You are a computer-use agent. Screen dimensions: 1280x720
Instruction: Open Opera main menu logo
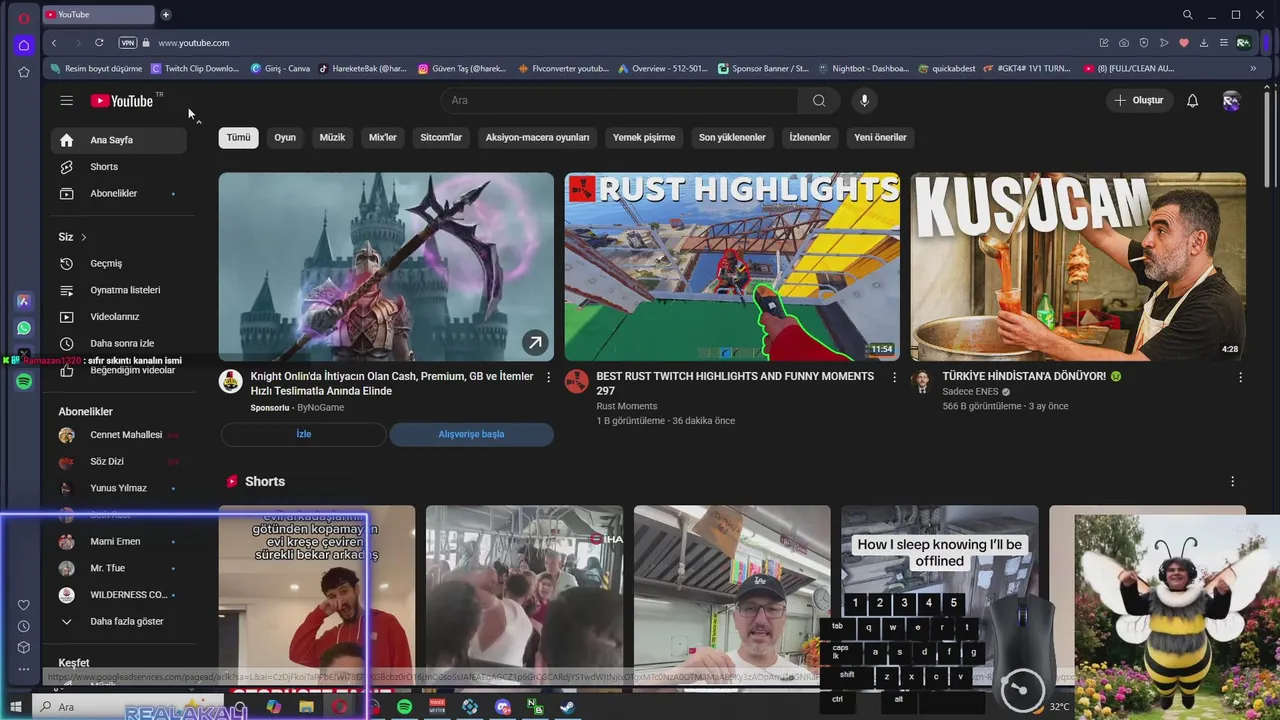pyautogui.click(x=24, y=18)
